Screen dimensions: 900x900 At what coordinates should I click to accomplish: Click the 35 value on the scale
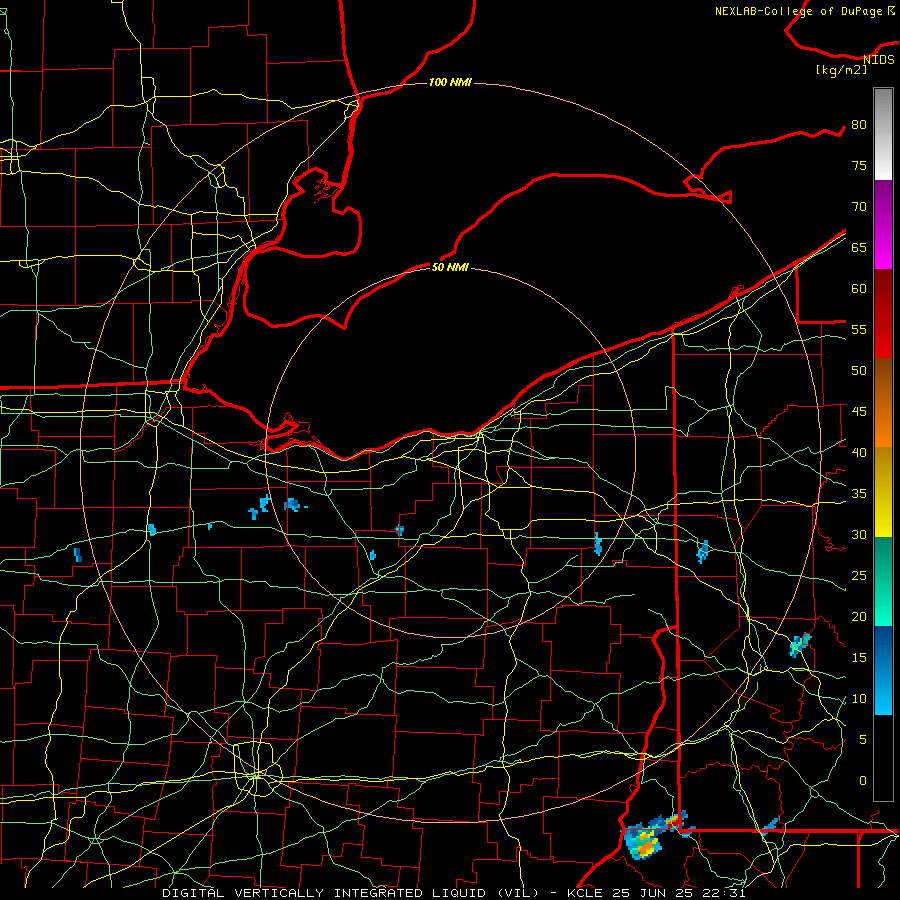coord(859,494)
